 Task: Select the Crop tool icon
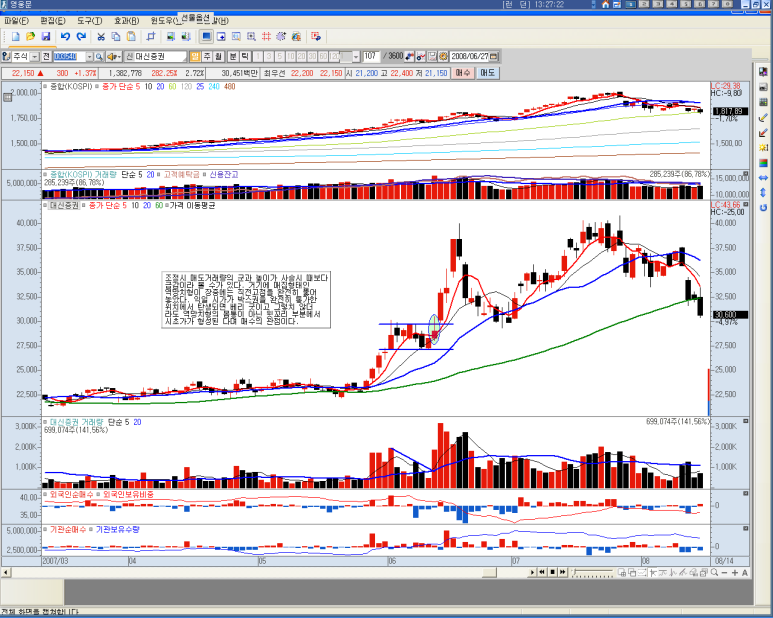pyautogui.click(x=151, y=36)
